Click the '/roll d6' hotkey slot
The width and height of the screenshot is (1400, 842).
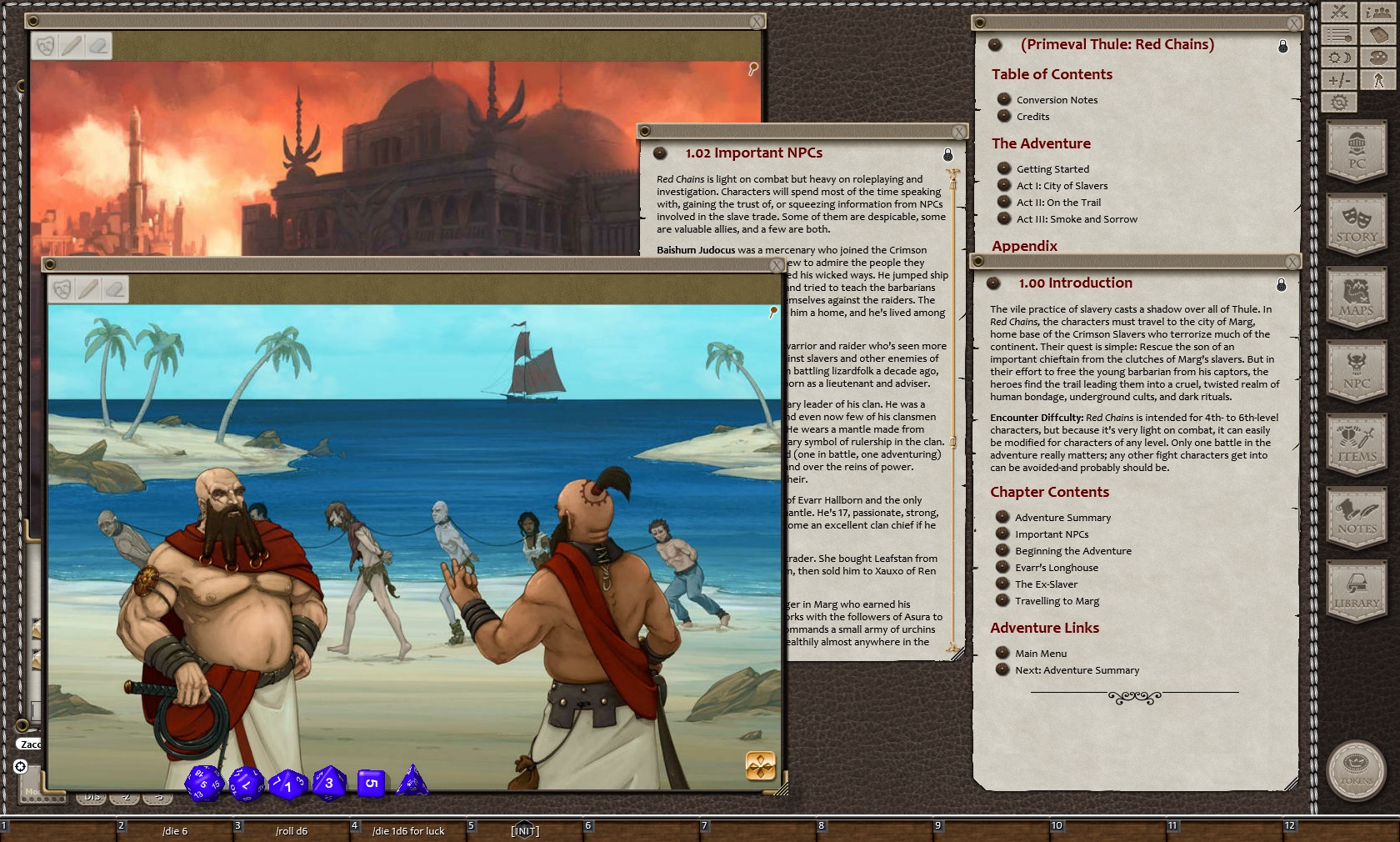[x=291, y=831]
